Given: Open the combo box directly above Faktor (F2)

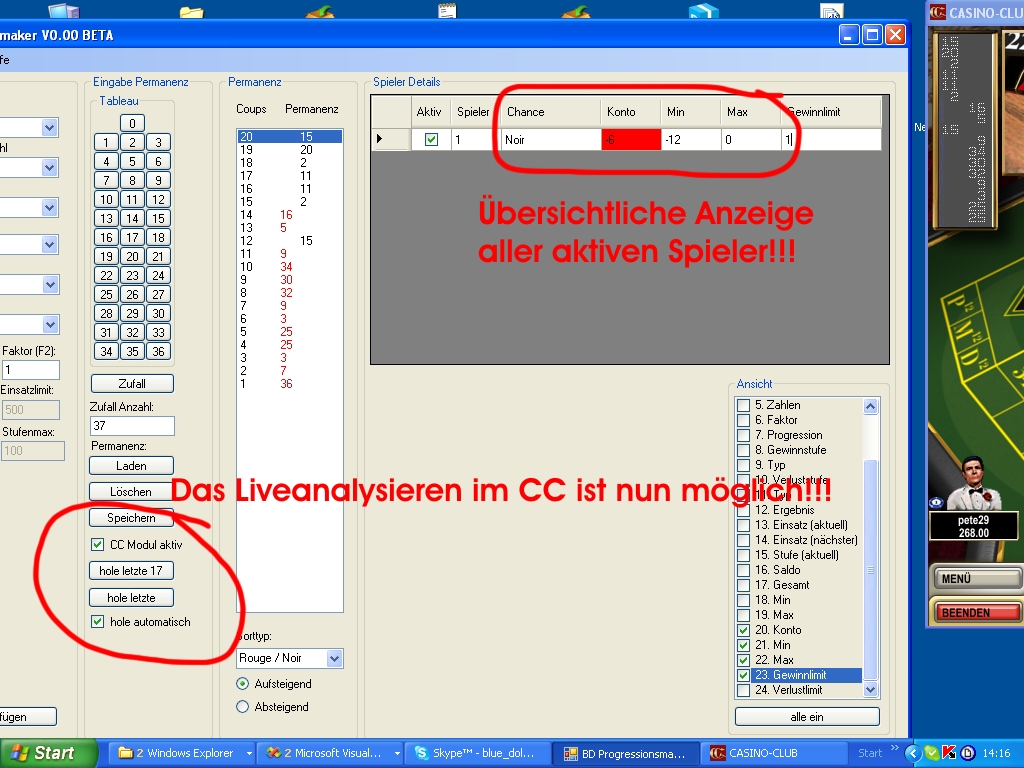Looking at the screenshot, I should 50,325.
